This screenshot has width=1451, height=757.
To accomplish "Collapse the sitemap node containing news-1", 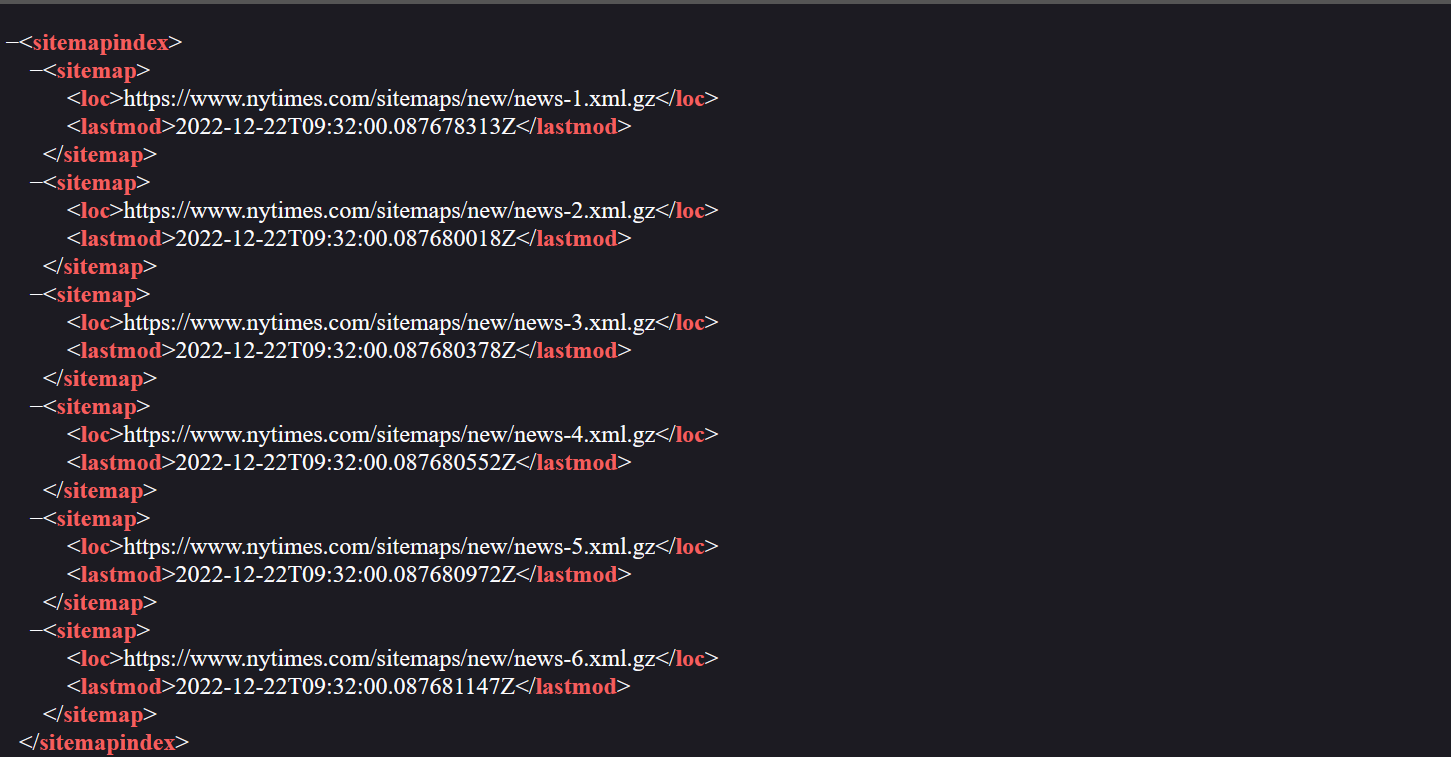I will coord(36,71).
